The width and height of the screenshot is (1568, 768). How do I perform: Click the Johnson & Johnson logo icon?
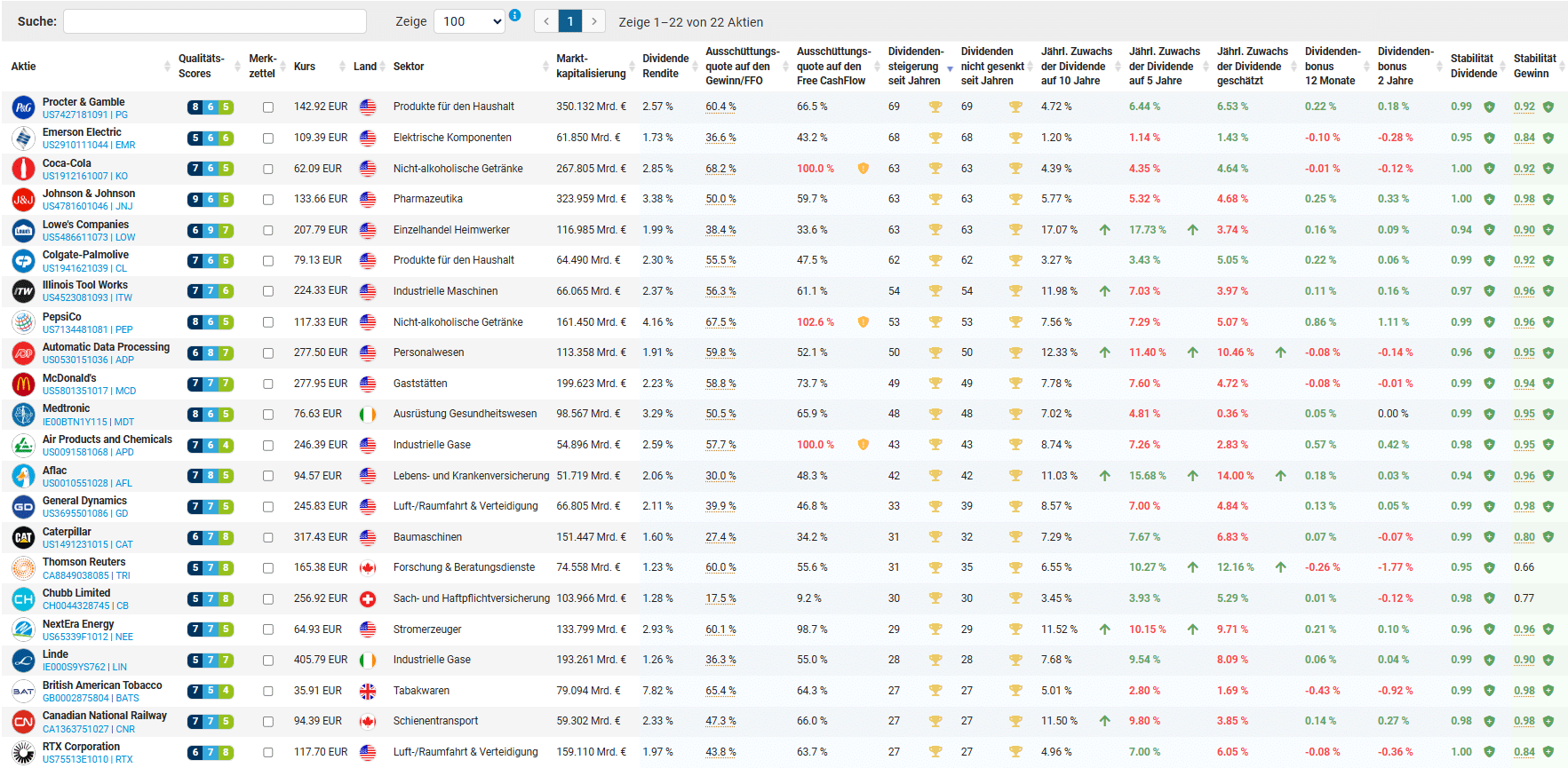pyautogui.click(x=23, y=200)
